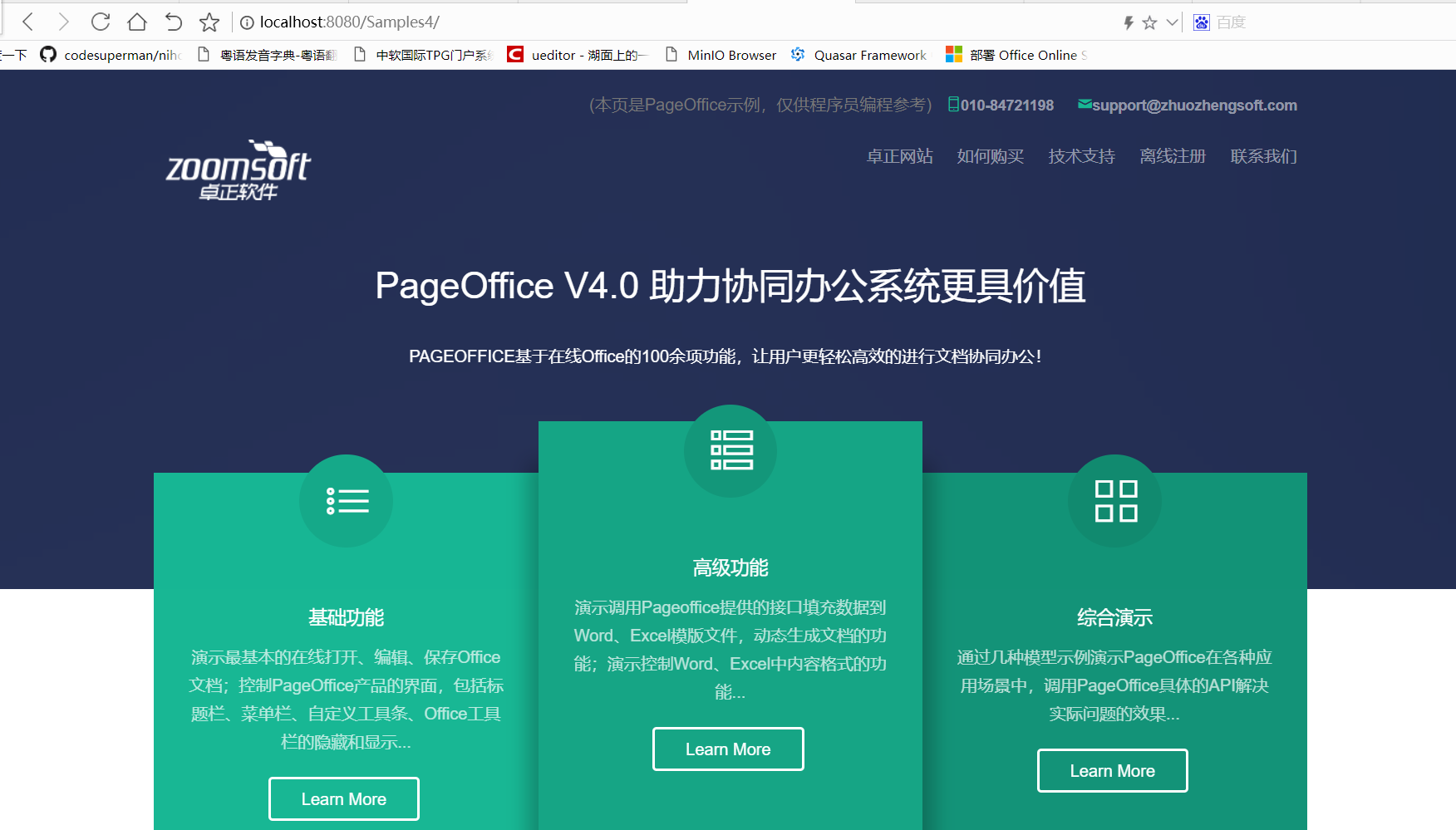Image resolution: width=1456 pixels, height=830 pixels.
Task: Click the 高级功能 card heading
Action: 730,567
